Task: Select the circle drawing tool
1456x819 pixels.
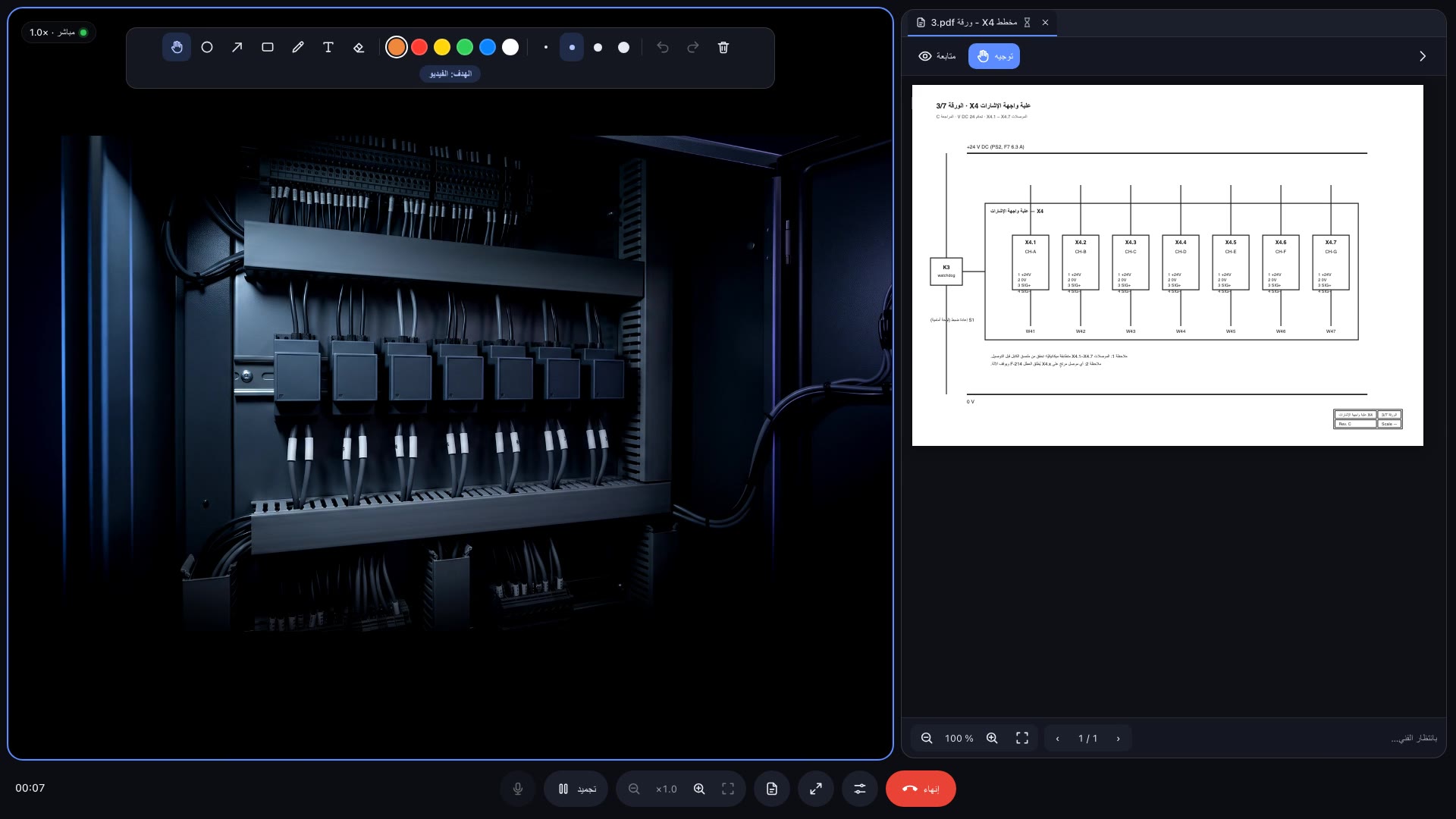Action: tap(207, 47)
